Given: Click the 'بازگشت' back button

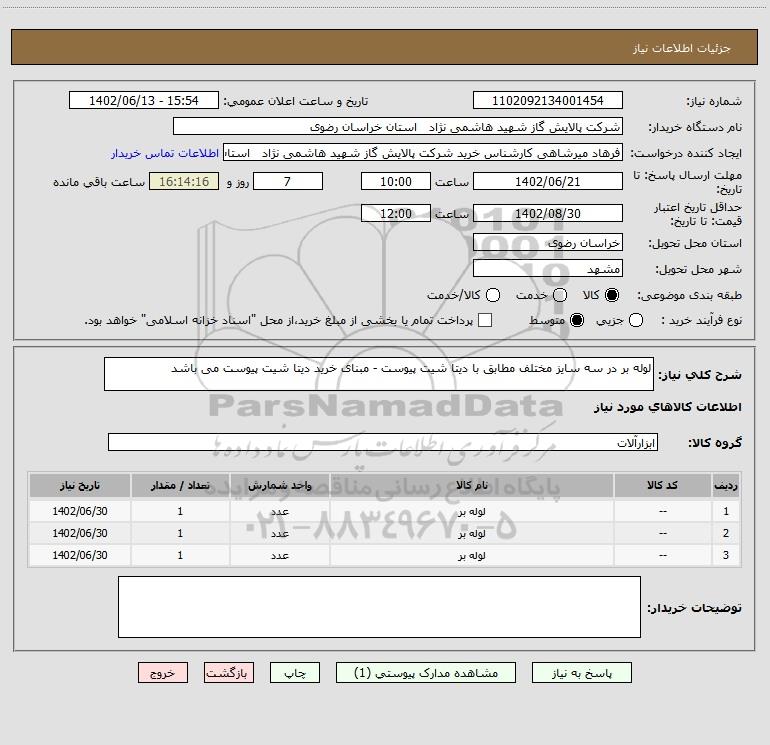Looking at the screenshot, I should pyautogui.click(x=230, y=673).
